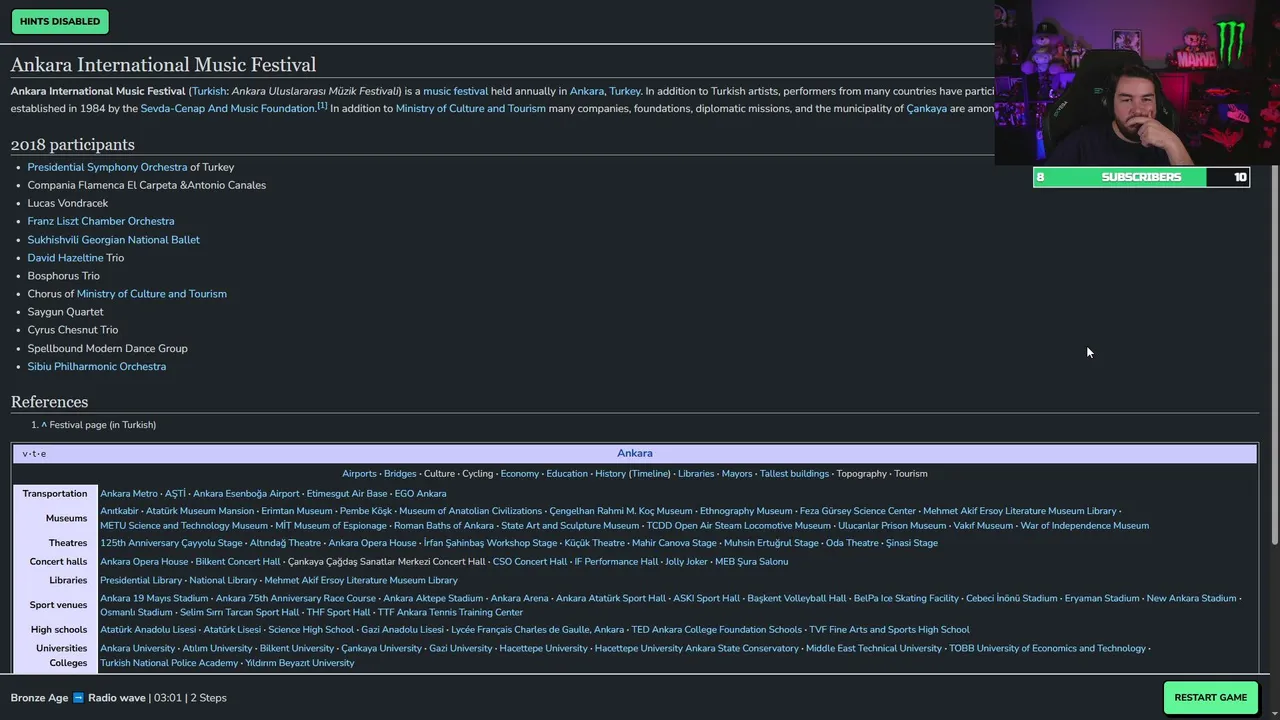Click the 'Spellbound Modern Dance Group' list item
The height and width of the screenshot is (720, 1280).
click(x=107, y=349)
